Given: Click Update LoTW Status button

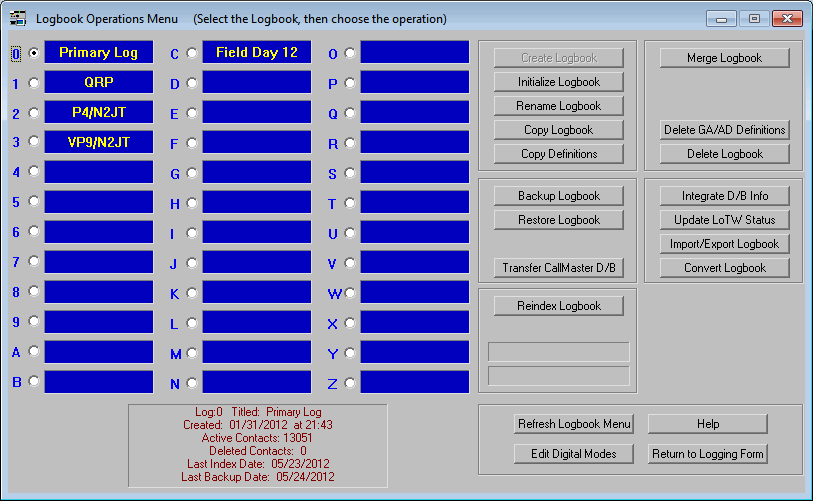Looking at the screenshot, I should pyautogui.click(x=724, y=220).
